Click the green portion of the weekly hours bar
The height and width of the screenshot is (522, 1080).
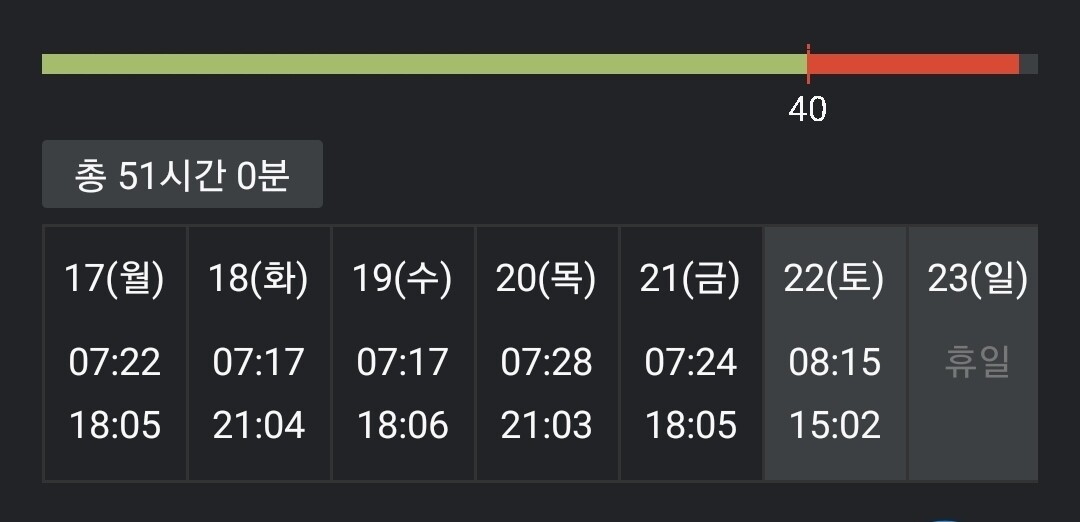pos(424,64)
